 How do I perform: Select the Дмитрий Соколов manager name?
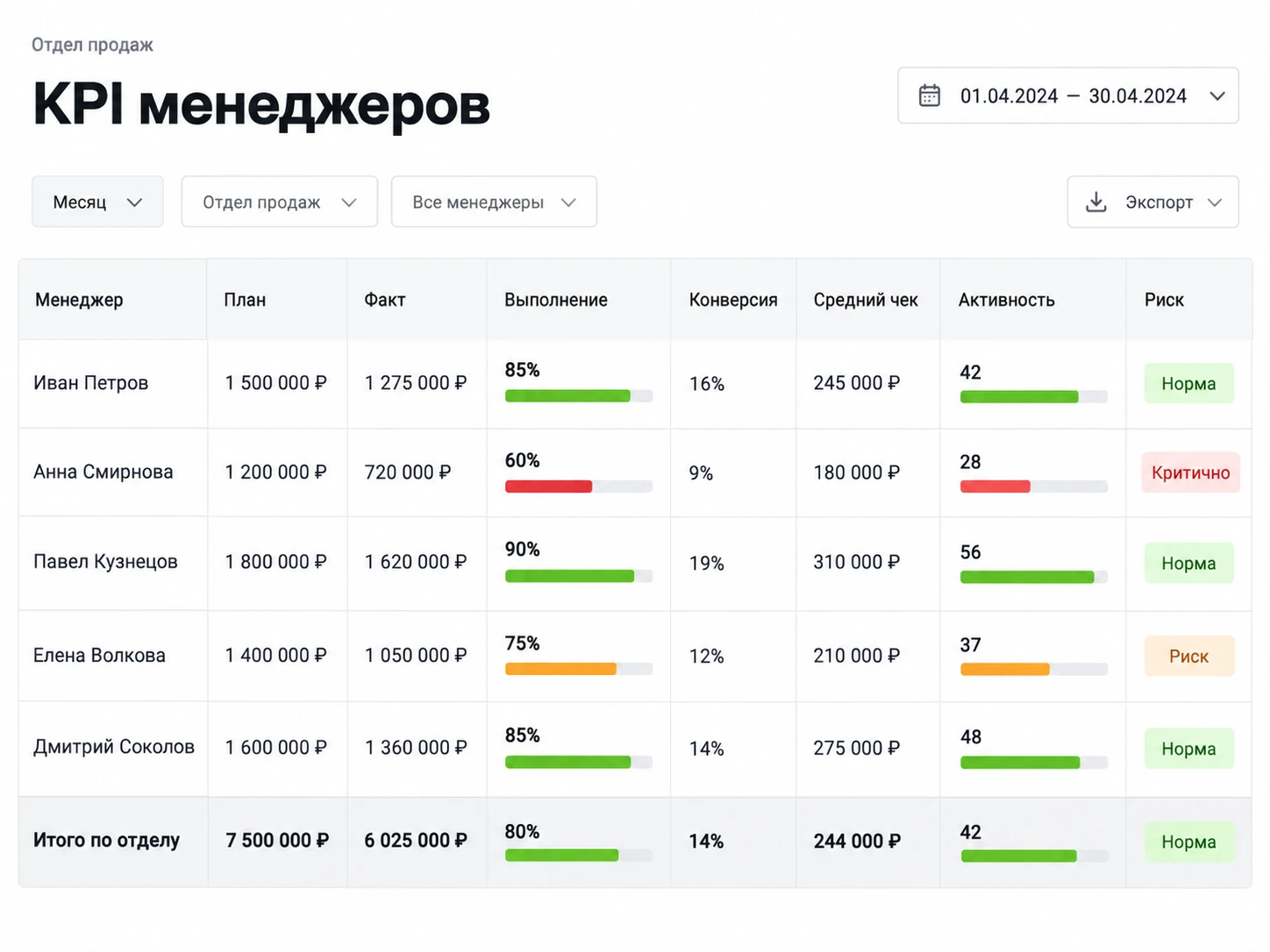114,747
